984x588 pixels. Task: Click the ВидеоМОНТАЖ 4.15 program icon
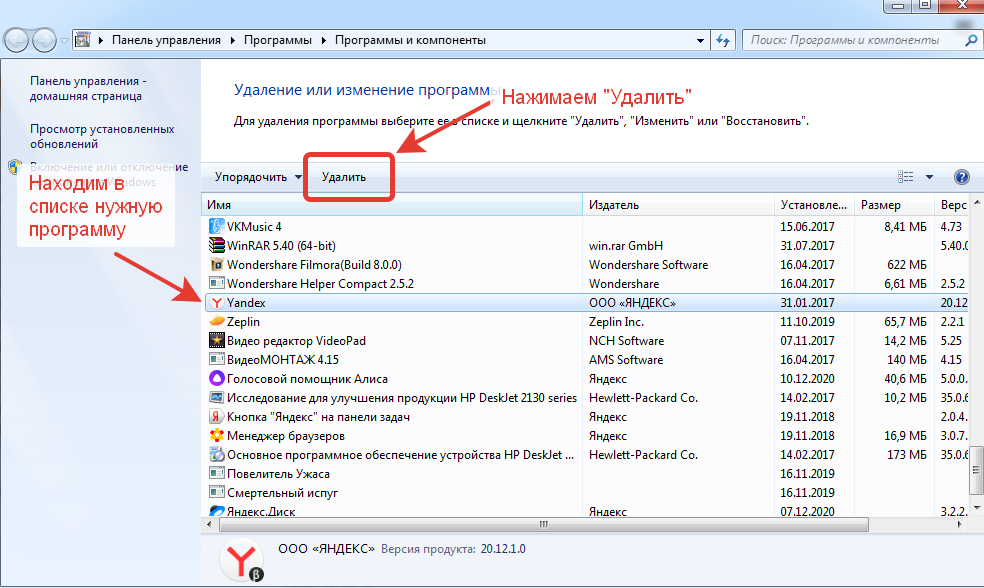click(217, 360)
